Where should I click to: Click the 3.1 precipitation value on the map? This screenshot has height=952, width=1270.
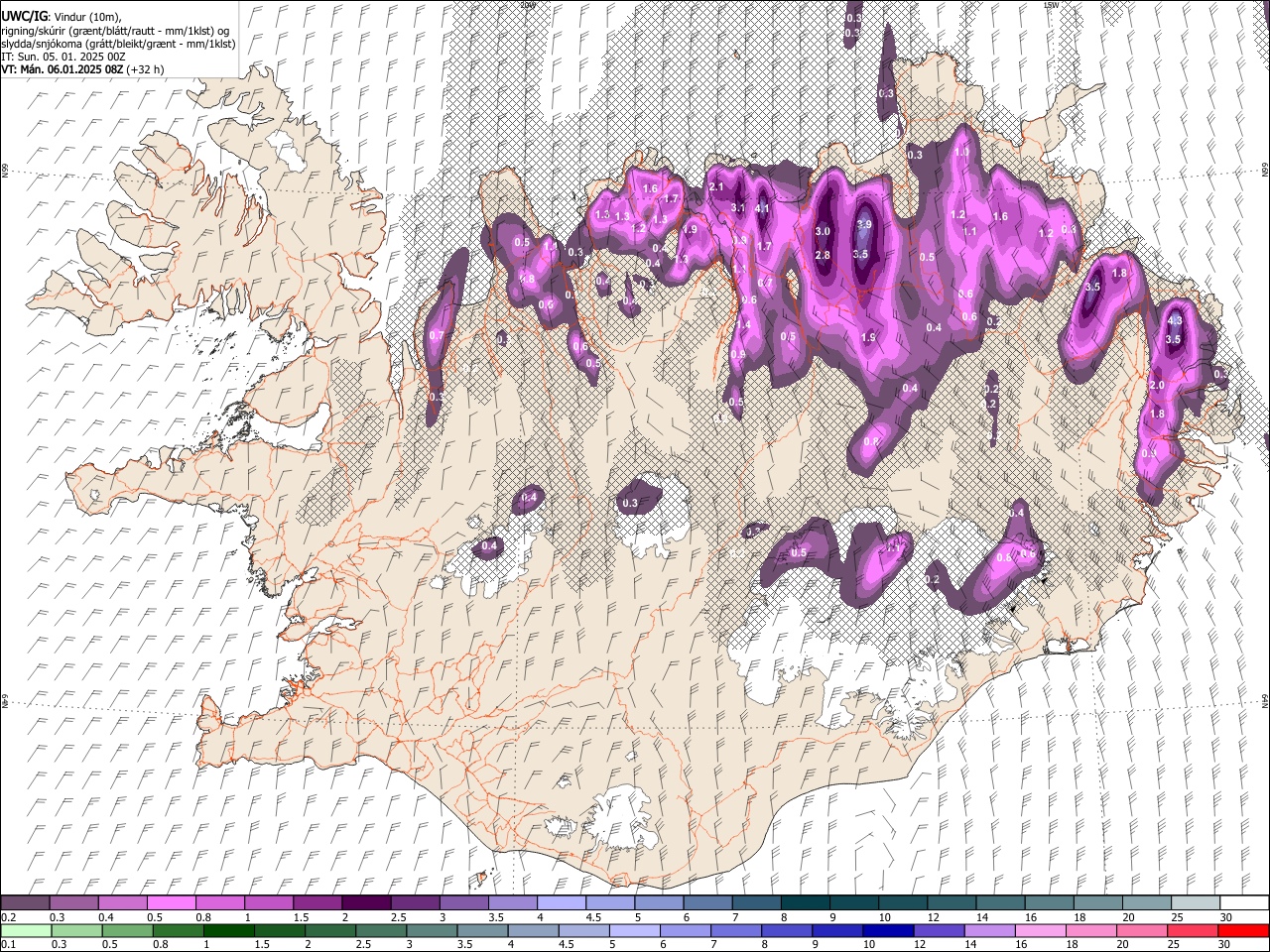(738, 208)
